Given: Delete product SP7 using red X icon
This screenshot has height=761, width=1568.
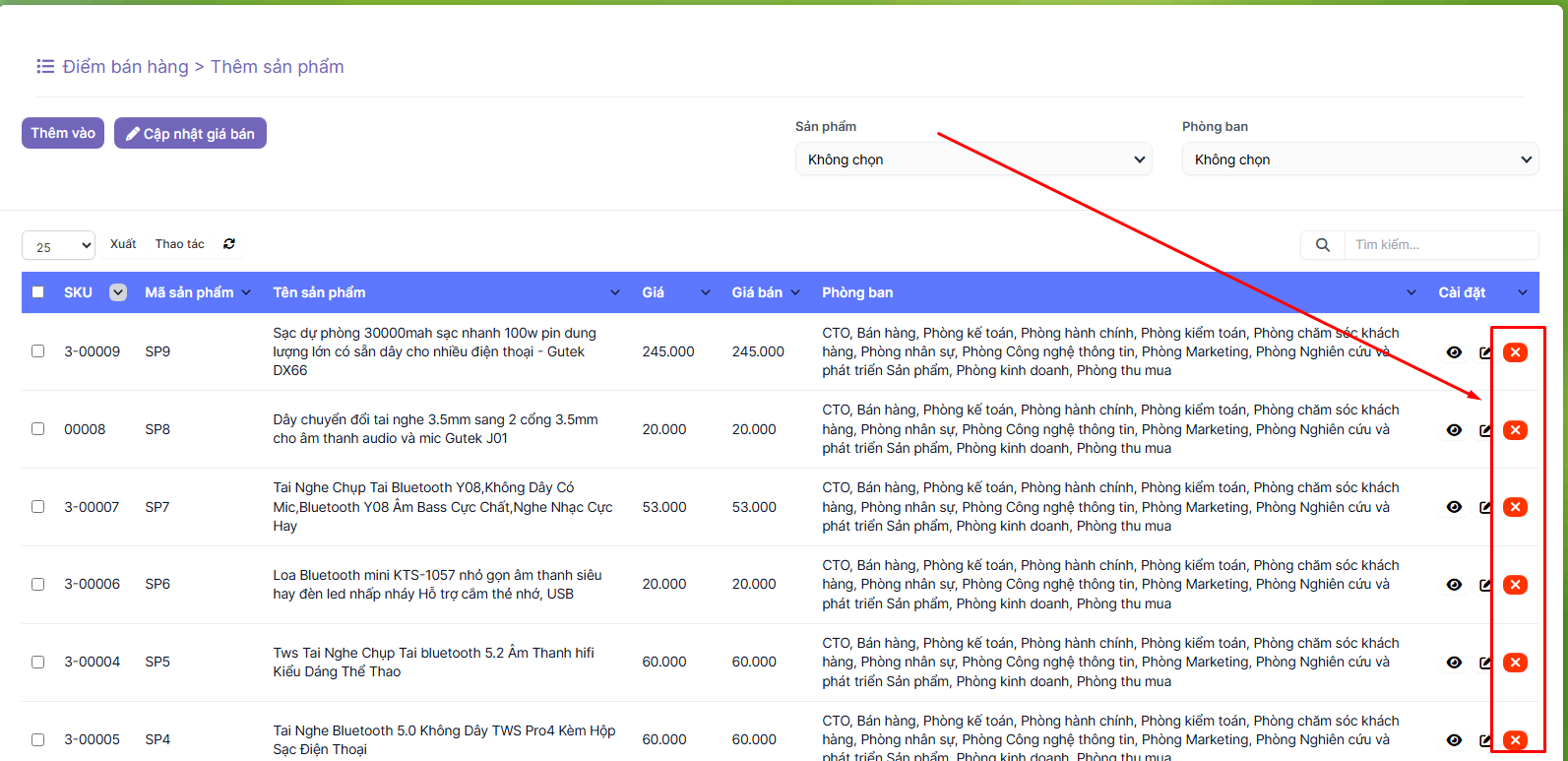Looking at the screenshot, I should (x=1515, y=507).
